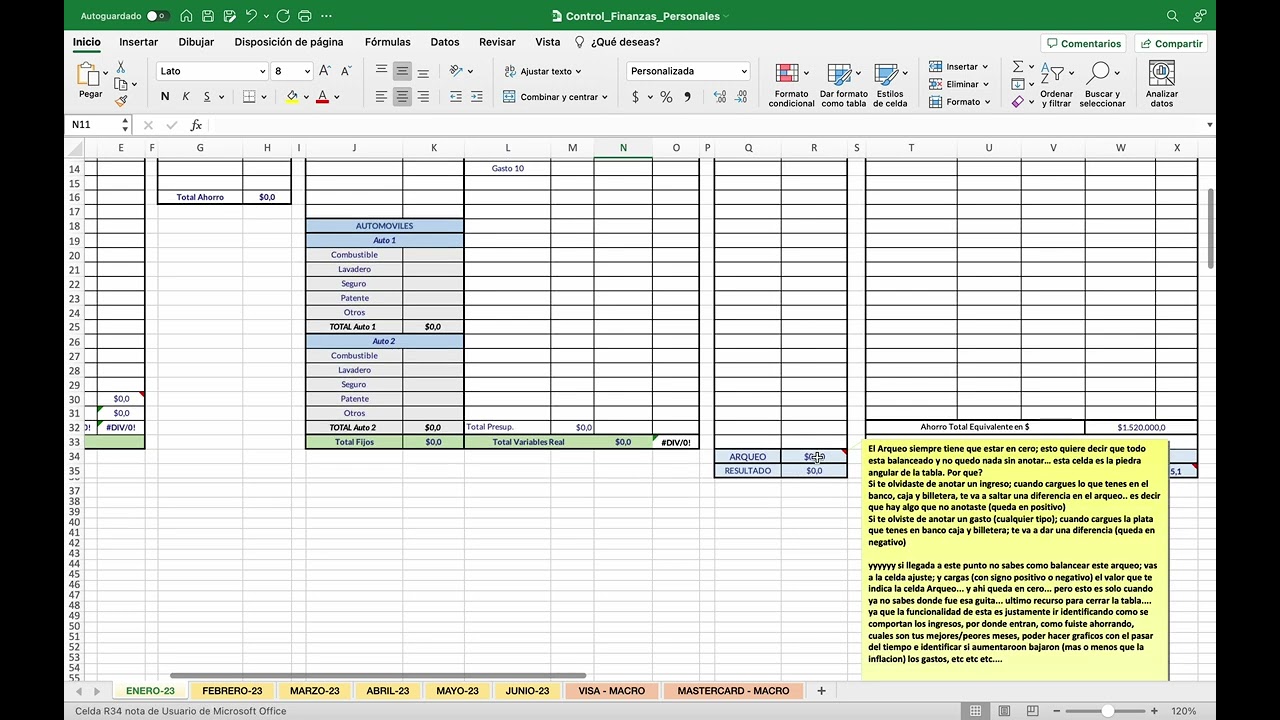Click the Save As icon with the pencil

point(229,16)
